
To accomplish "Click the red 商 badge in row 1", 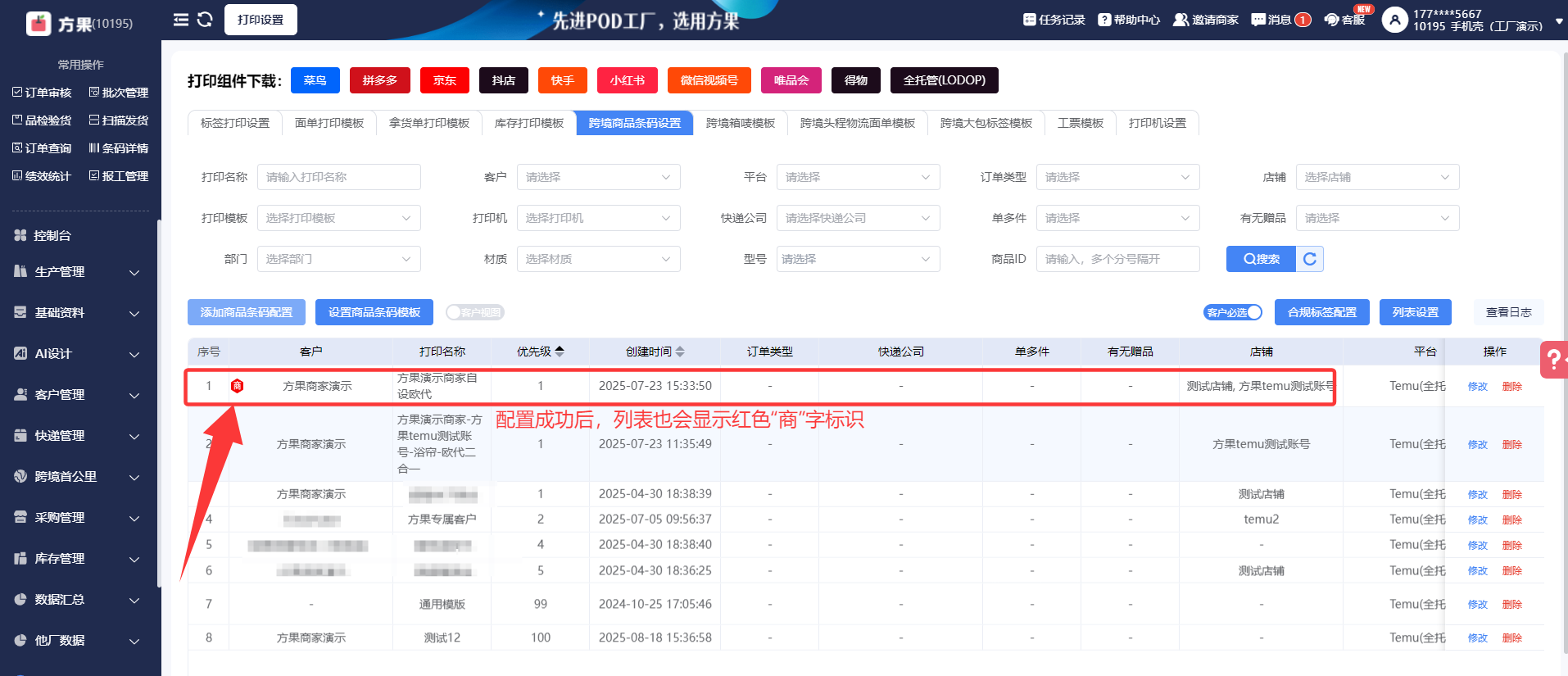I will pos(238,386).
